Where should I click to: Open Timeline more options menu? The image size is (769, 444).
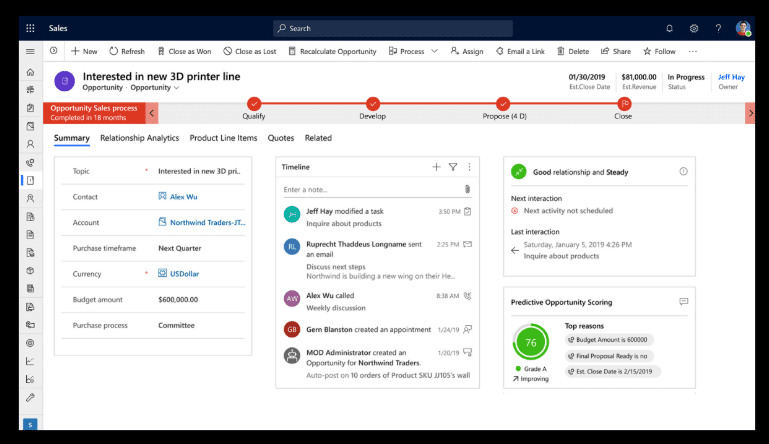tap(469, 167)
